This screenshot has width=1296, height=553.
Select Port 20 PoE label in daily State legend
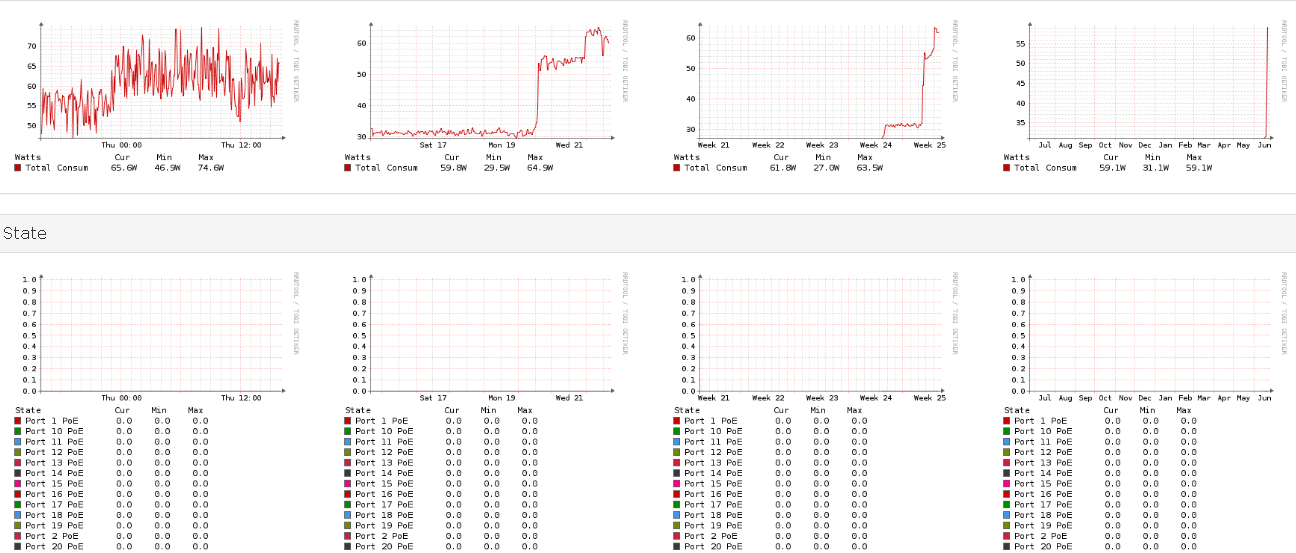[54, 547]
